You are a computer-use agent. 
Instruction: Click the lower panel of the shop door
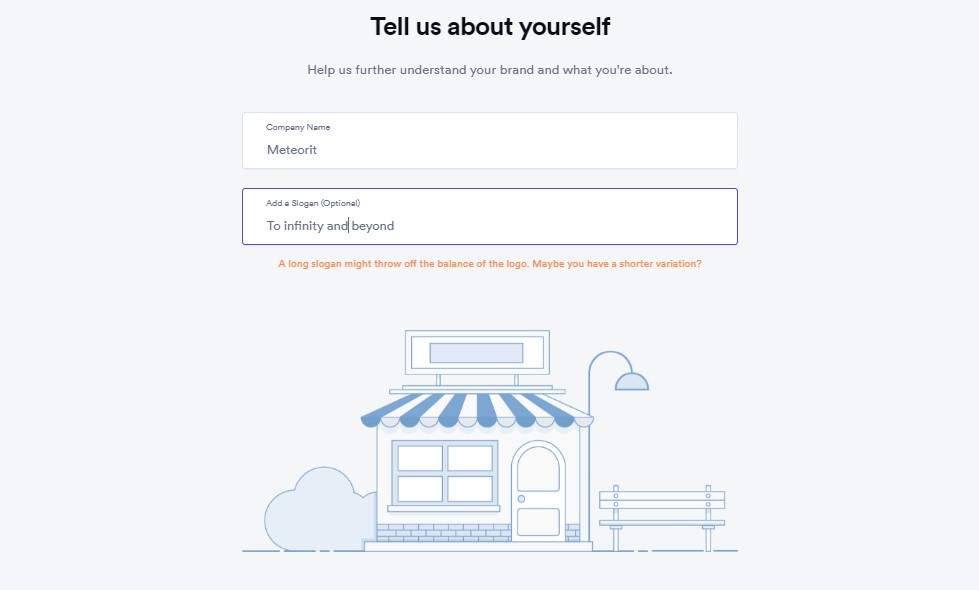(x=538, y=521)
